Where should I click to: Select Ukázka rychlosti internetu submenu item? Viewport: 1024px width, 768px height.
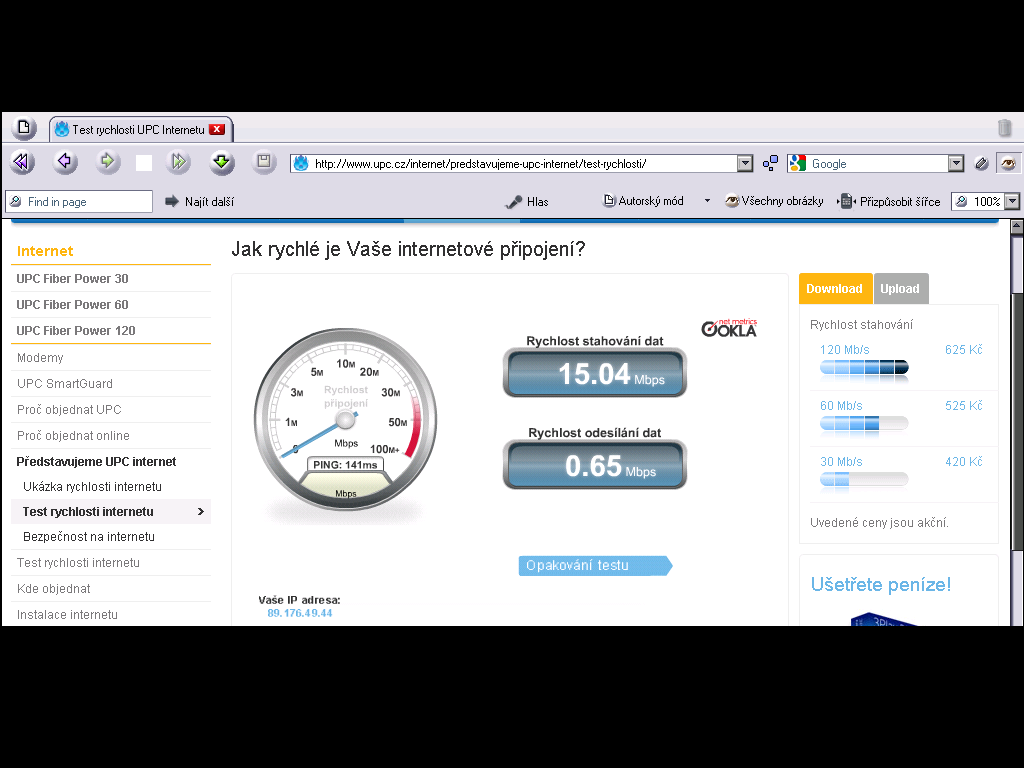click(92, 487)
